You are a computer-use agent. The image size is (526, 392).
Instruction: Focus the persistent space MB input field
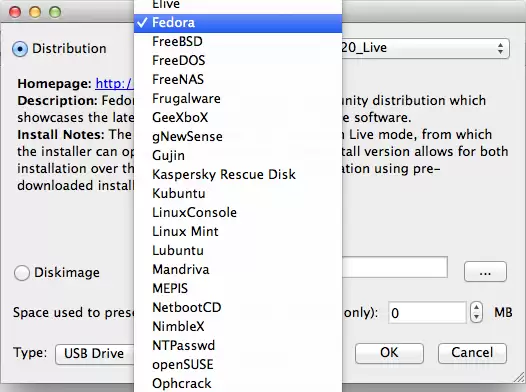[427, 313]
